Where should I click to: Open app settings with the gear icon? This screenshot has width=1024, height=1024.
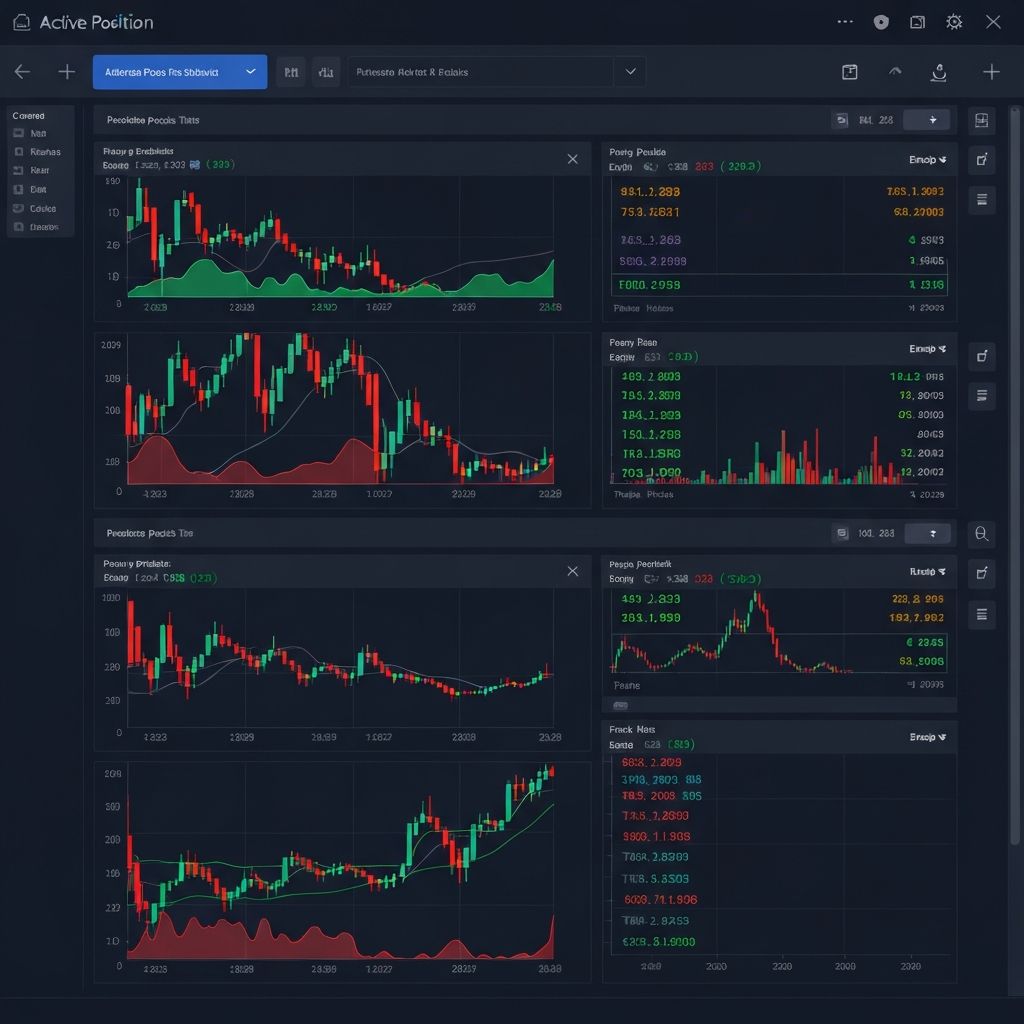953,21
